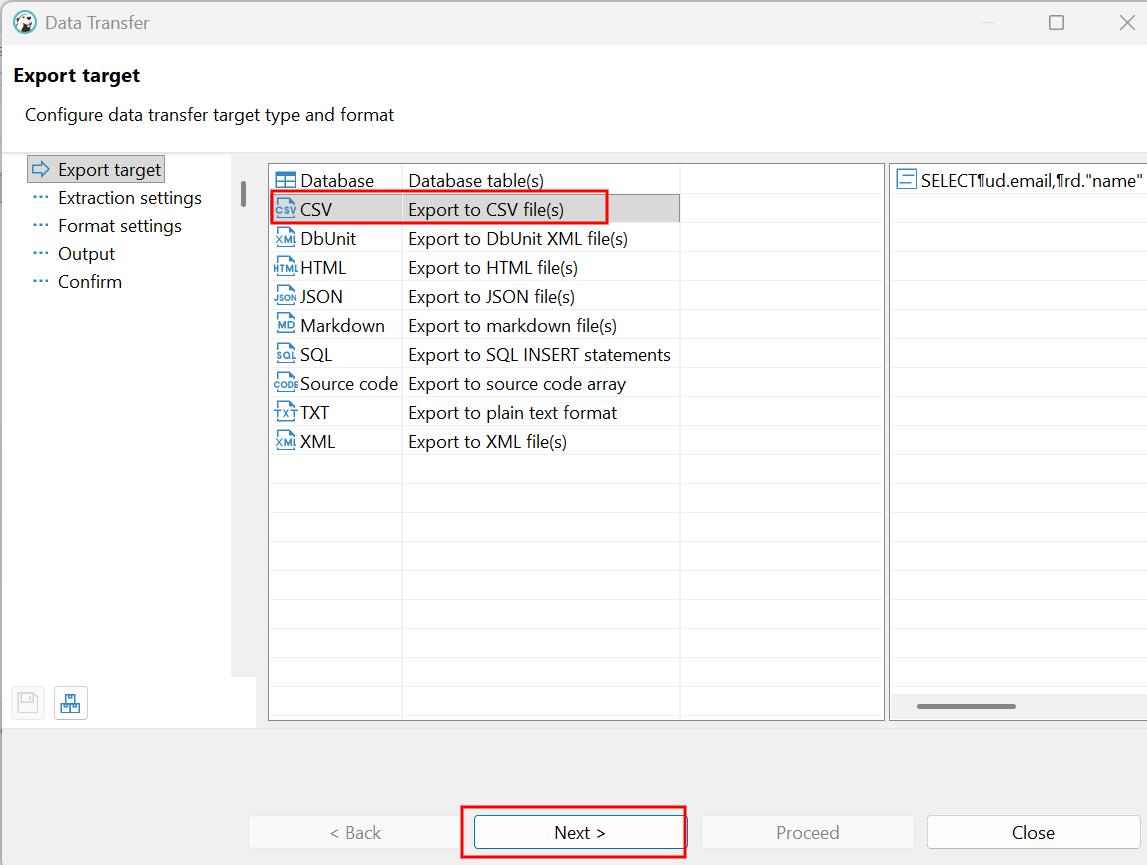
Task: Click the horizontal scrollbar in query panel
Action: (x=965, y=706)
